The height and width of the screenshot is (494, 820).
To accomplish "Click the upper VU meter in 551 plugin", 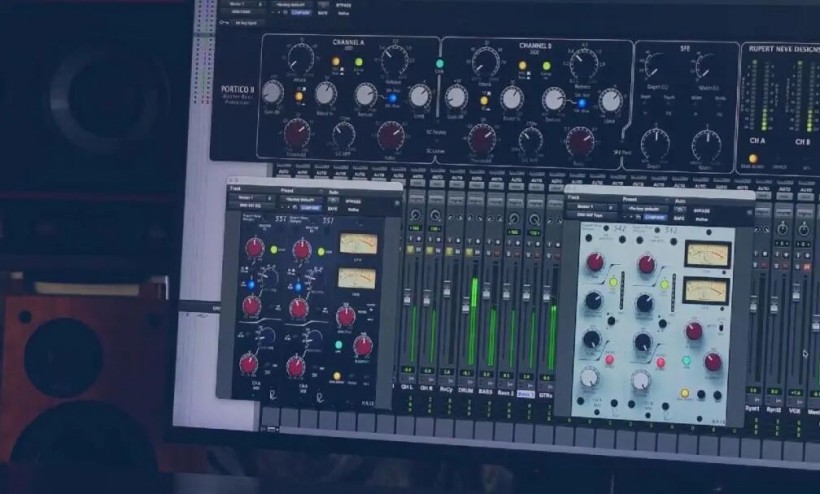I will pos(359,244).
